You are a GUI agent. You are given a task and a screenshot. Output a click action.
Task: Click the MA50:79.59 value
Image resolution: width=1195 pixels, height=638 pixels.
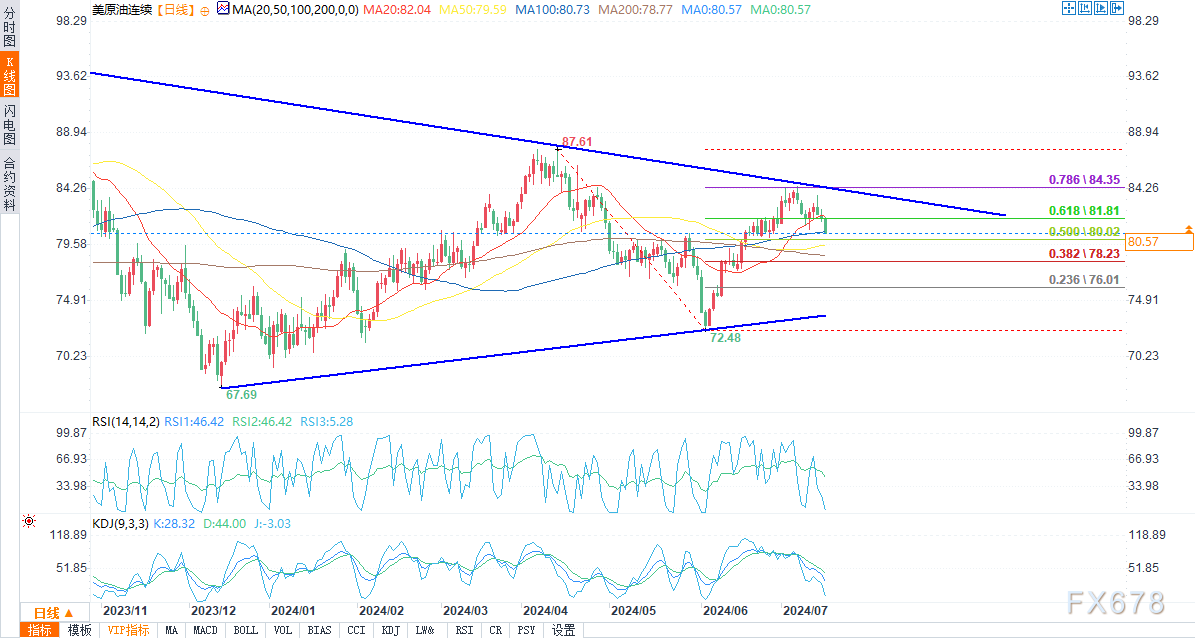pyautogui.click(x=471, y=10)
